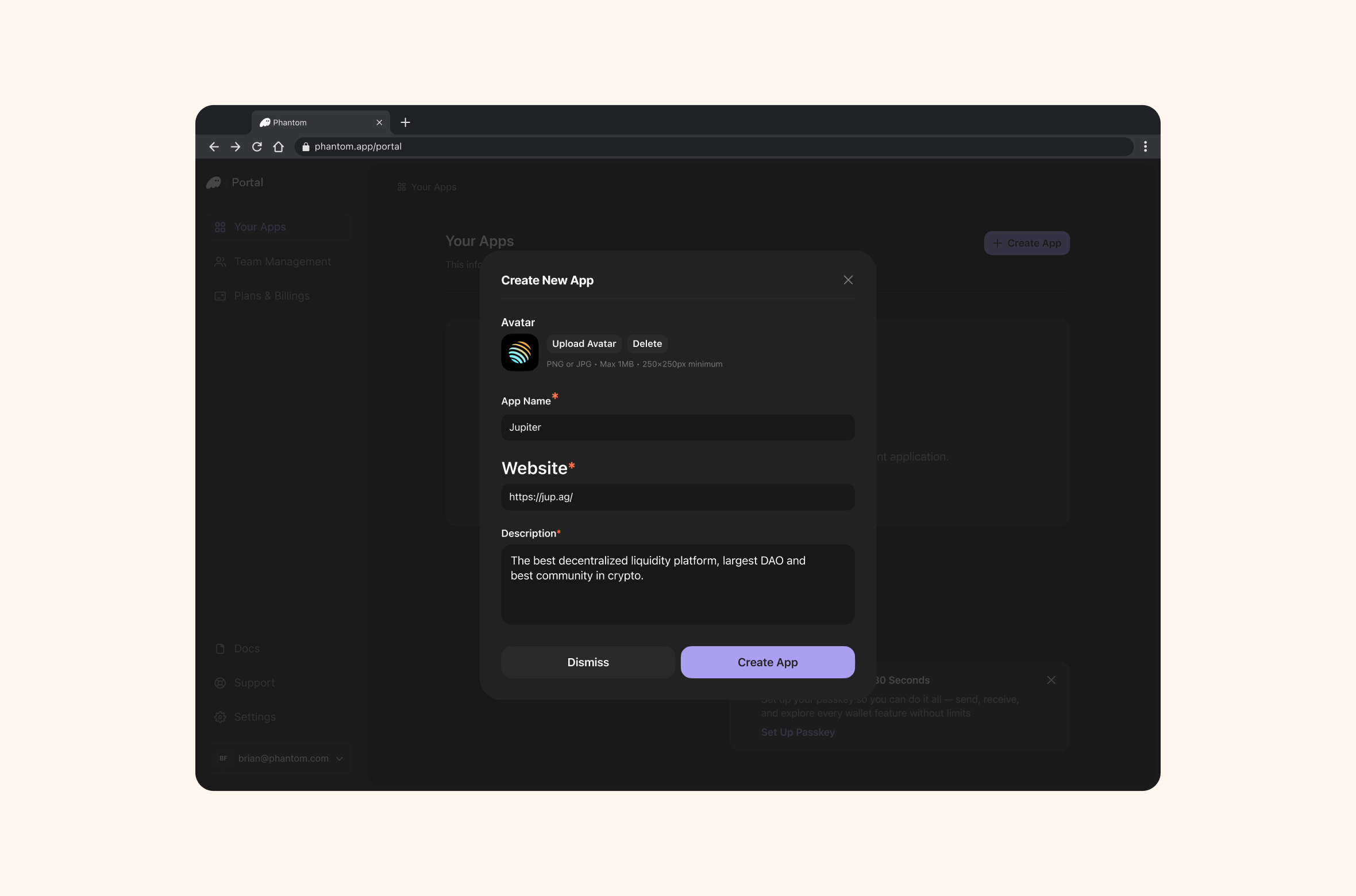Open Your Apps in the sidebar
Image resolution: width=1356 pixels, height=896 pixels.
(279, 227)
